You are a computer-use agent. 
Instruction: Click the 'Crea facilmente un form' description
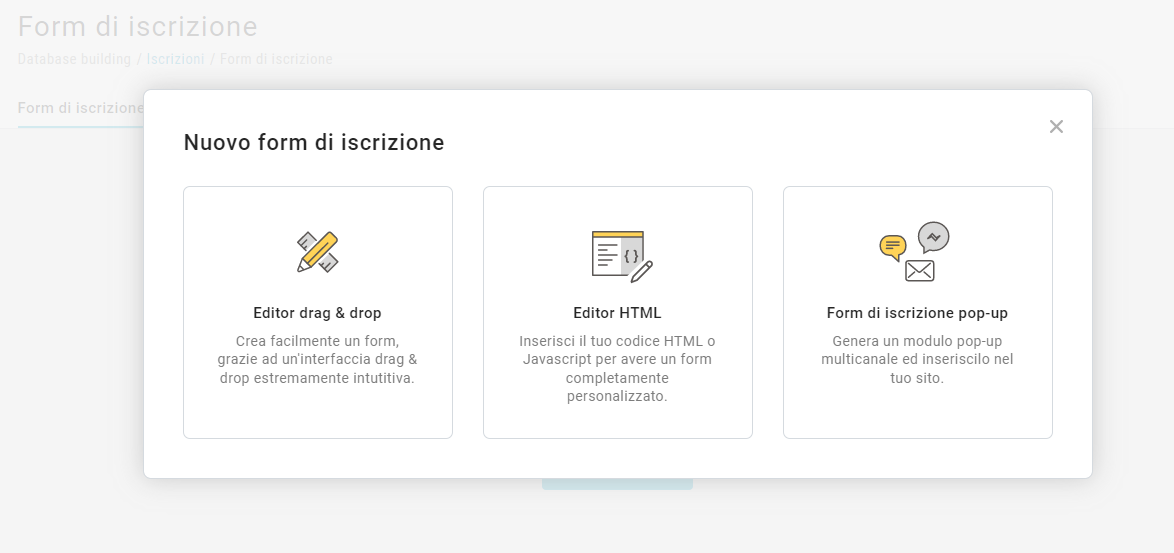(x=317, y=359)
